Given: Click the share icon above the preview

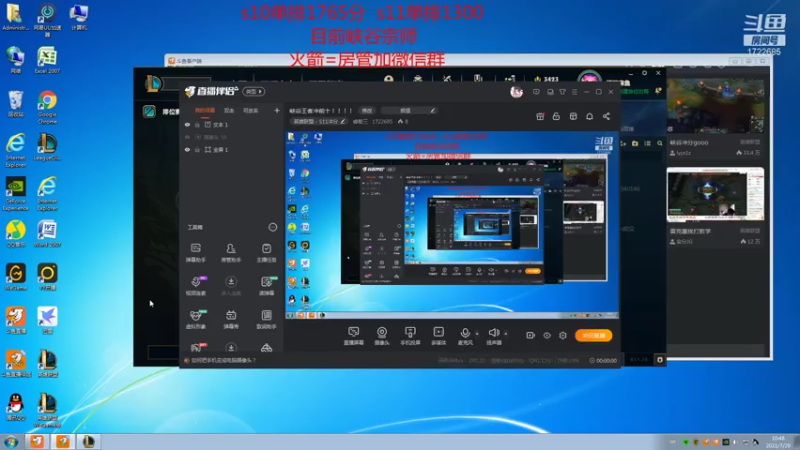Looking at the screenshot, I should pos(606,116).
